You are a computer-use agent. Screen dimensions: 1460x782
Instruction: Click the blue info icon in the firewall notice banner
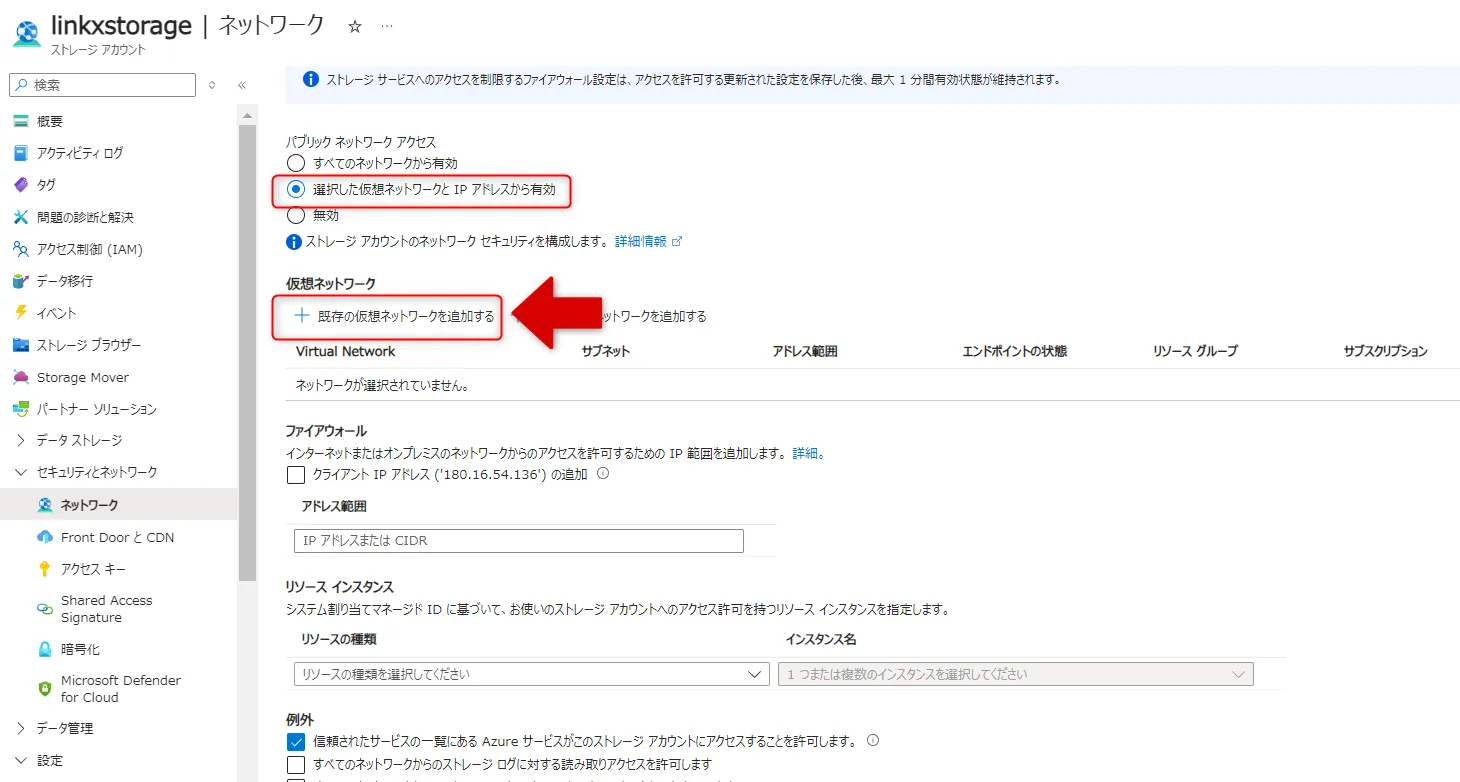pos(311,79)
